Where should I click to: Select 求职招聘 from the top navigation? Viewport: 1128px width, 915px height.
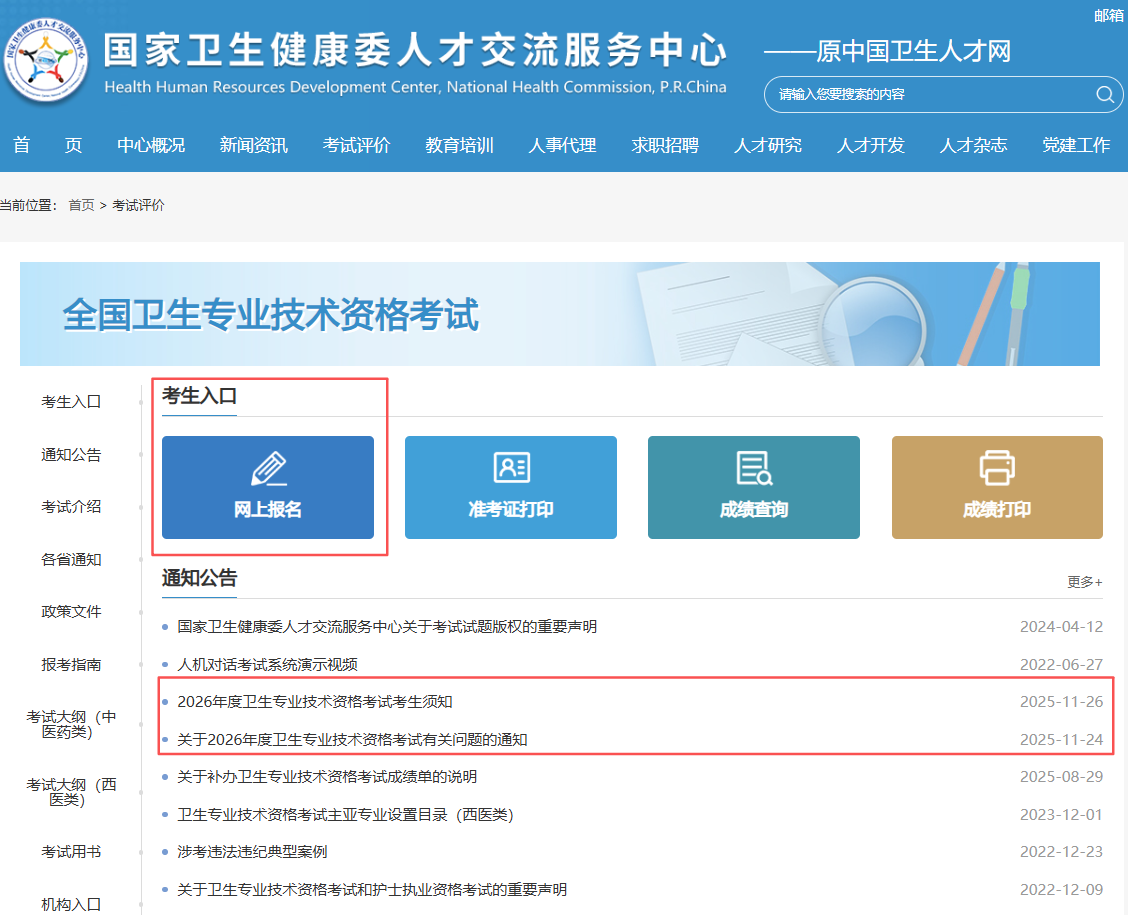coord(665,145)
